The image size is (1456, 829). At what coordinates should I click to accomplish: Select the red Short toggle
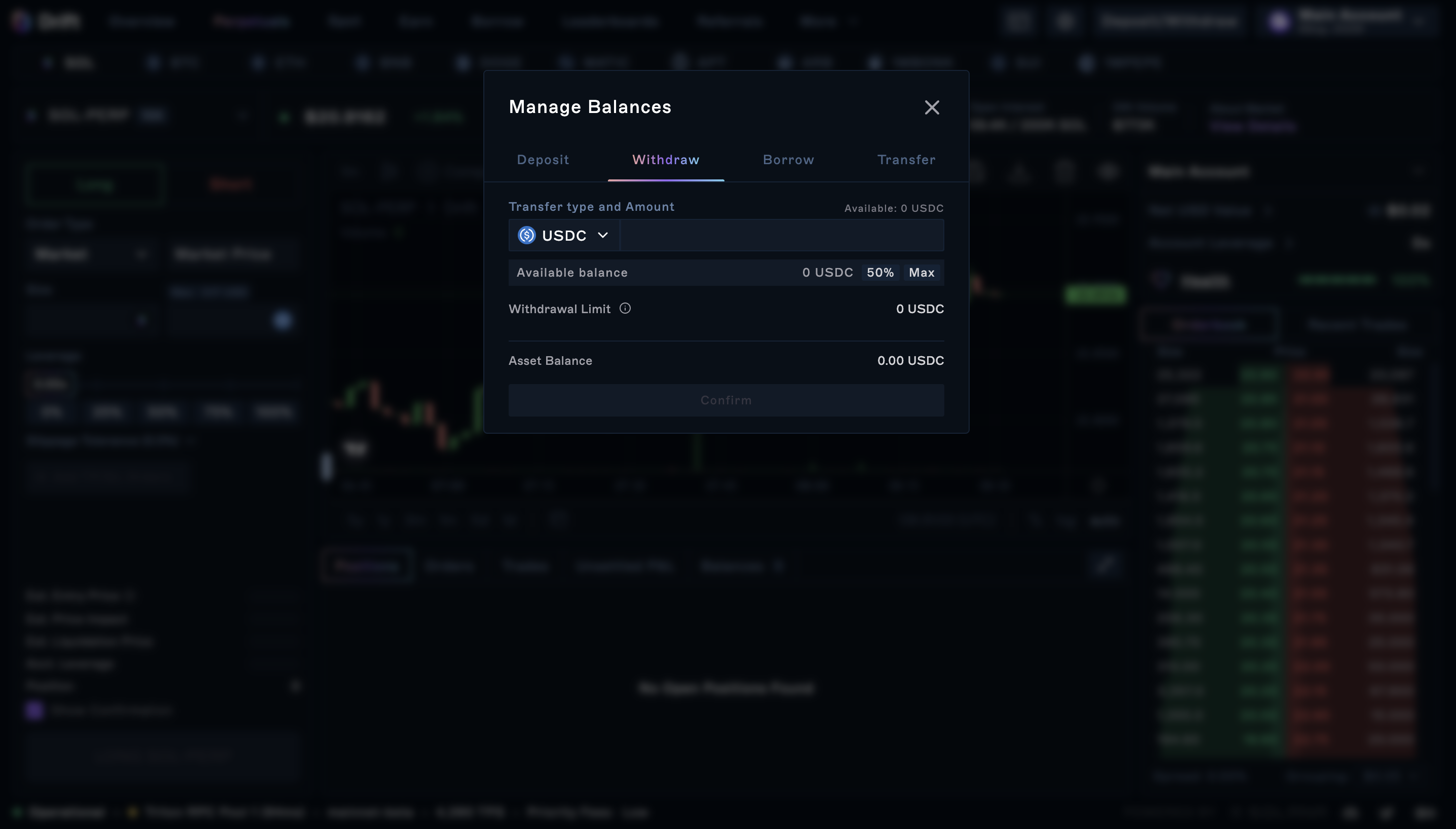tap(231, 184)
